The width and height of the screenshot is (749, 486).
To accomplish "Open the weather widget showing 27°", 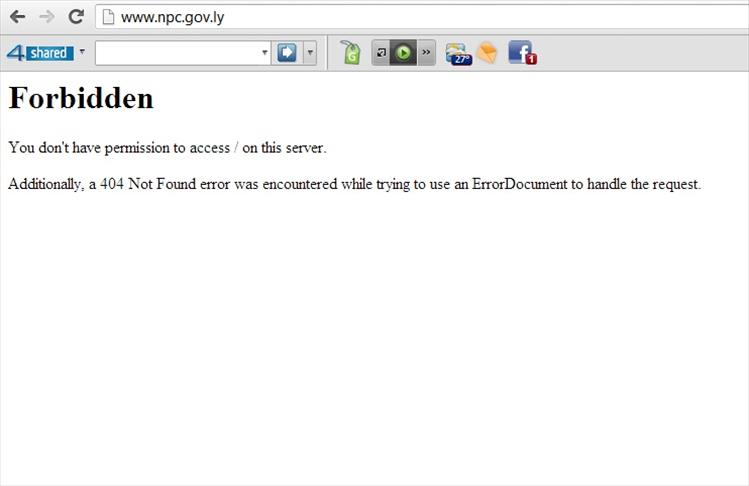I will coord(458,53).
